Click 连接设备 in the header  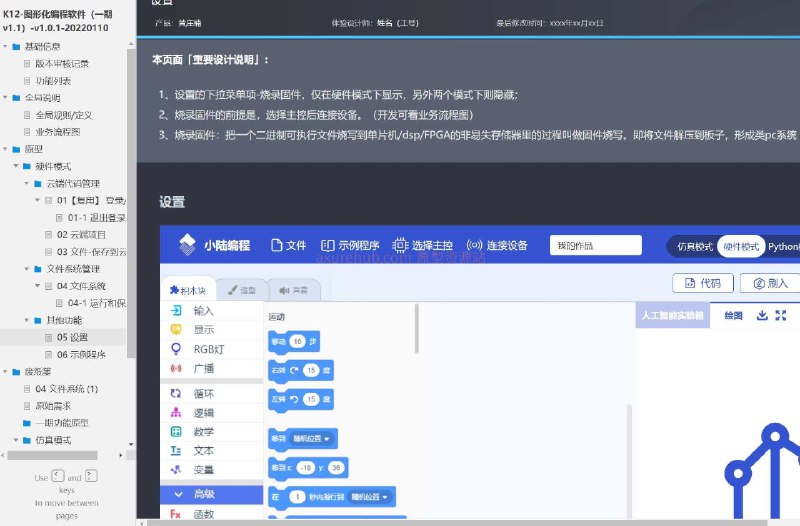click(497, 245)
